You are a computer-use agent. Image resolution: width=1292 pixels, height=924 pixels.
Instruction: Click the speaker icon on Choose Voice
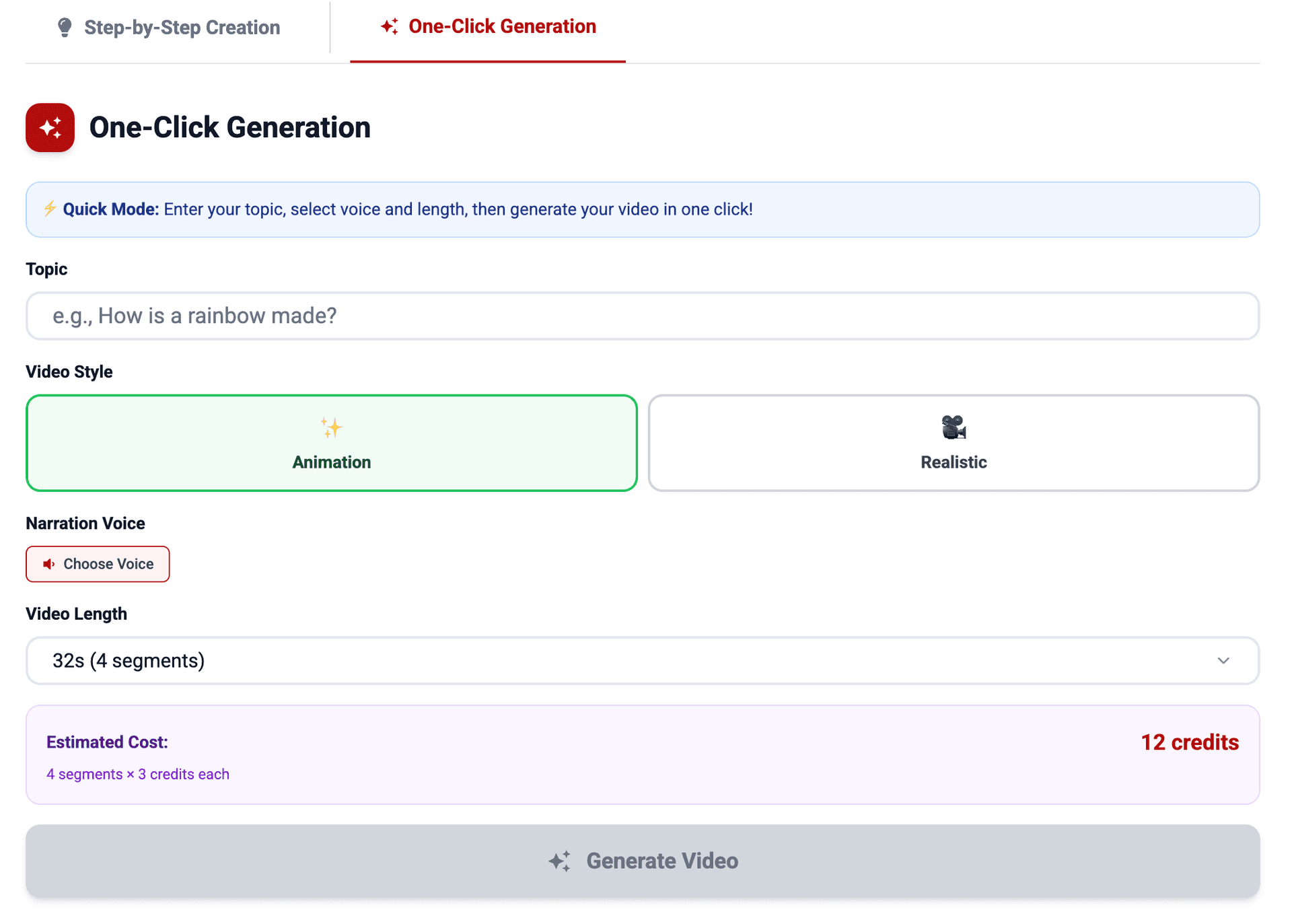(49, 564)
